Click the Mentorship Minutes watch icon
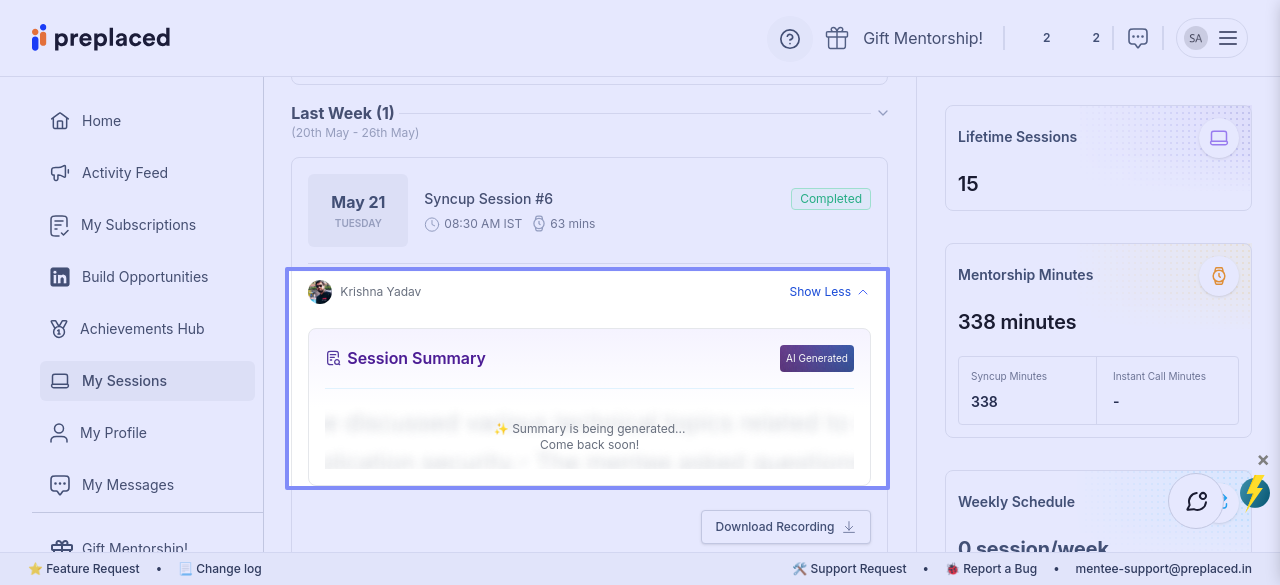This screenshot has height=585, width=1280. (x=1218, y=276)
